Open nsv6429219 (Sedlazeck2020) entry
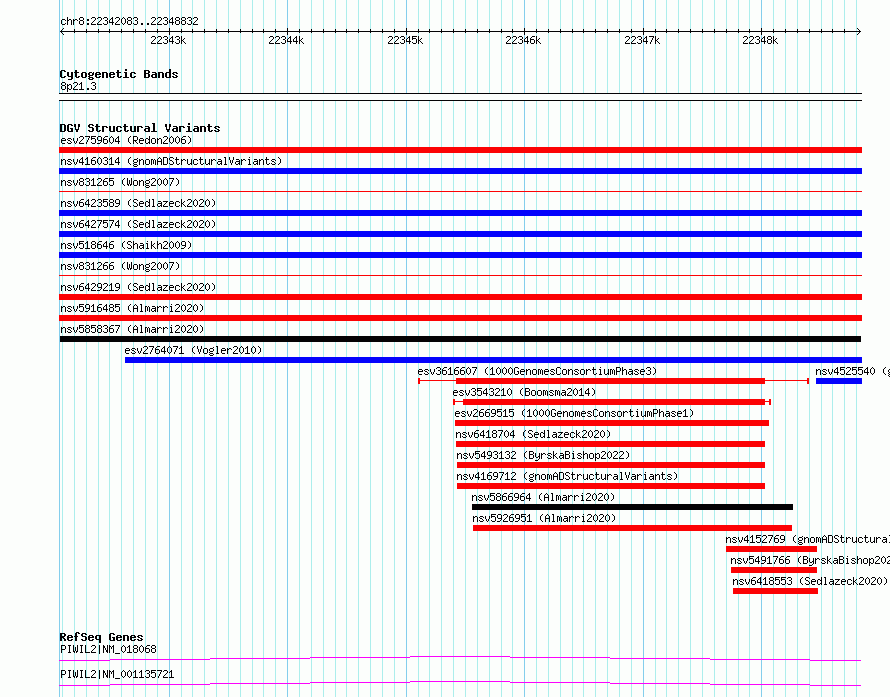The height and width of the screenshot is (697, 890). pyautogui.click(x=138, y=287)
